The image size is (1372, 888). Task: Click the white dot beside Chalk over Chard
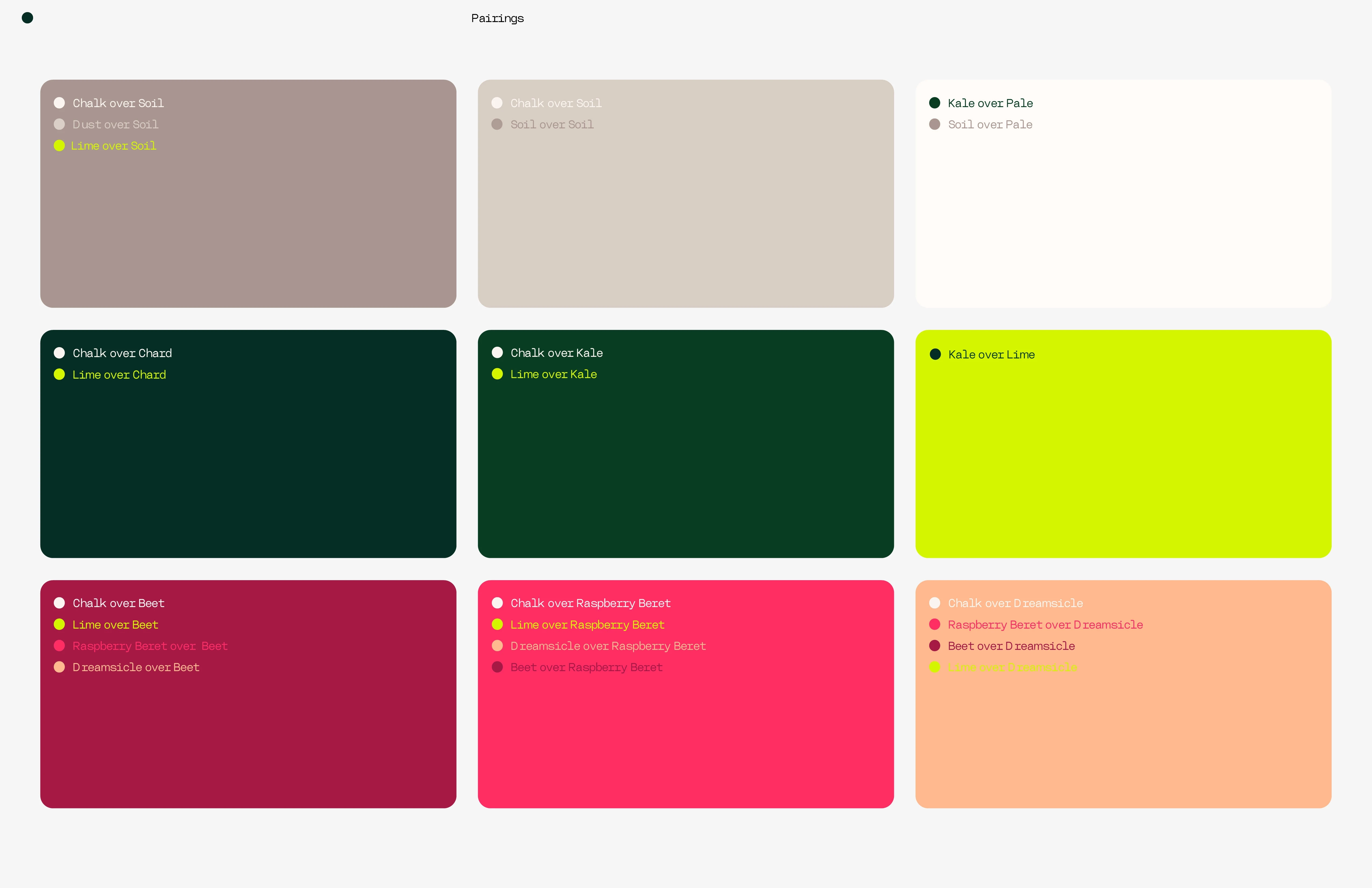59,353
